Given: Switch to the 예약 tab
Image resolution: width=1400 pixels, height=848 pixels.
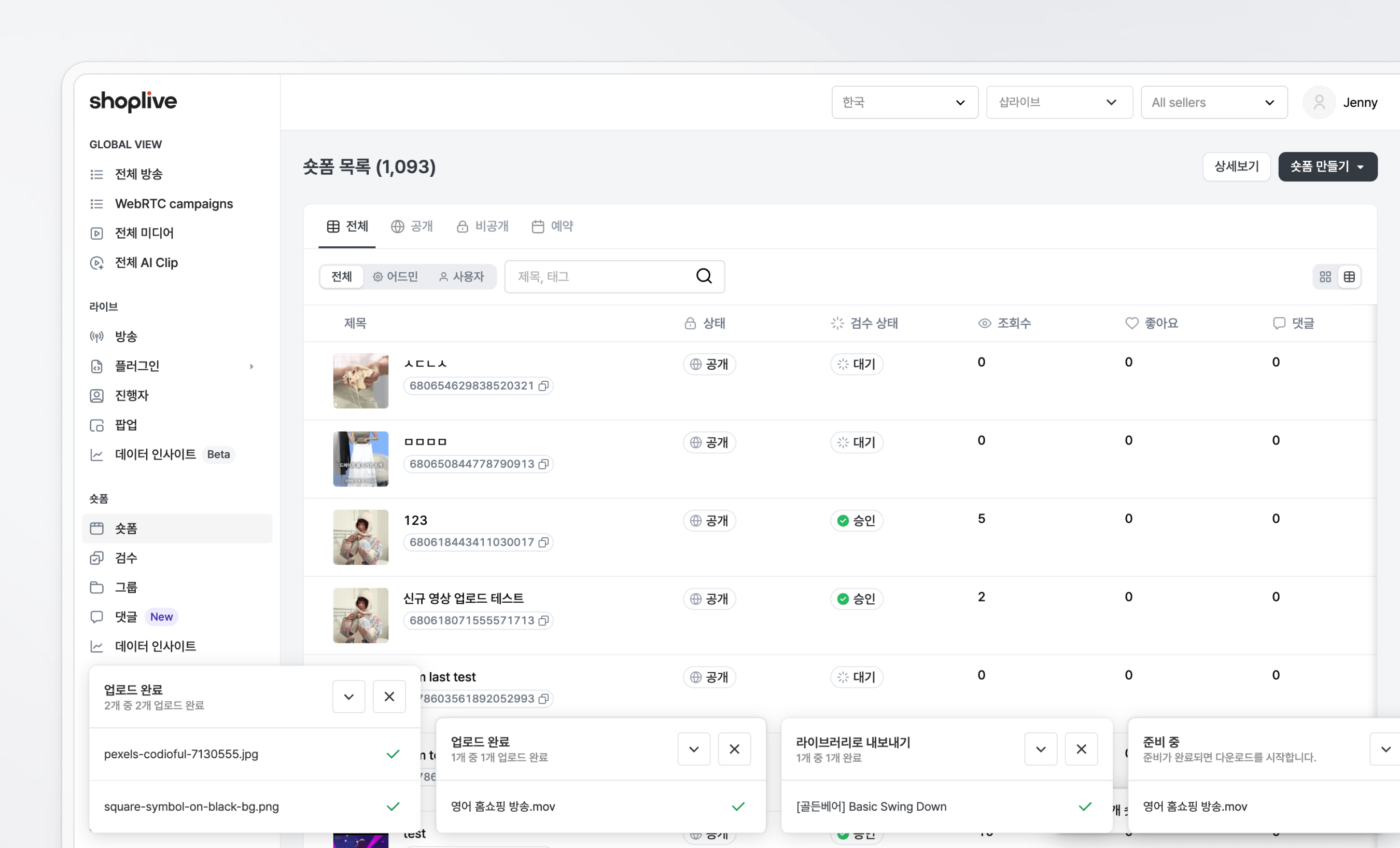Looking at the screenshot, I should pos(553,226).
